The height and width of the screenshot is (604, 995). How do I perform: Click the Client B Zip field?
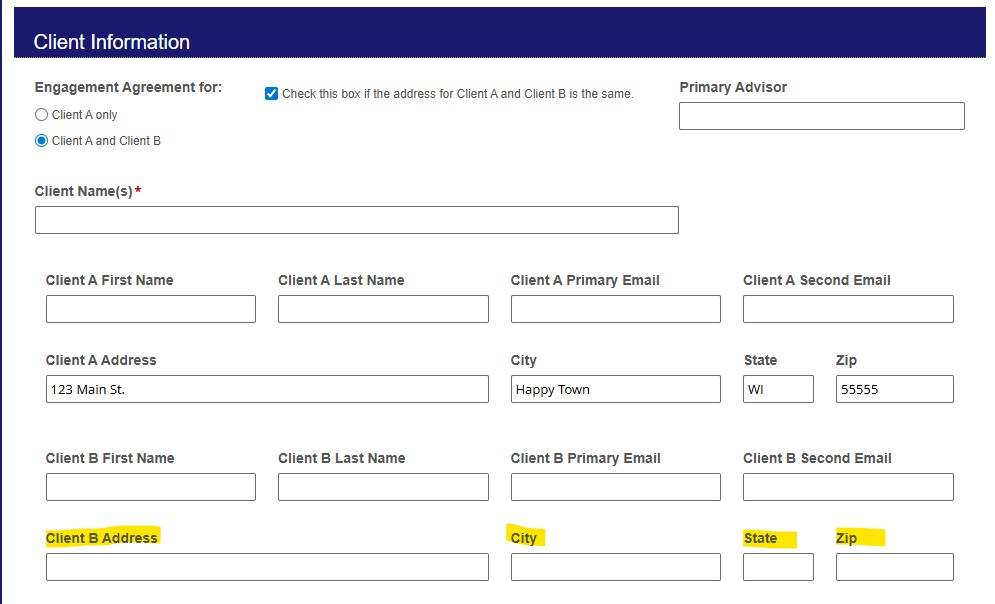coord(895,567)
